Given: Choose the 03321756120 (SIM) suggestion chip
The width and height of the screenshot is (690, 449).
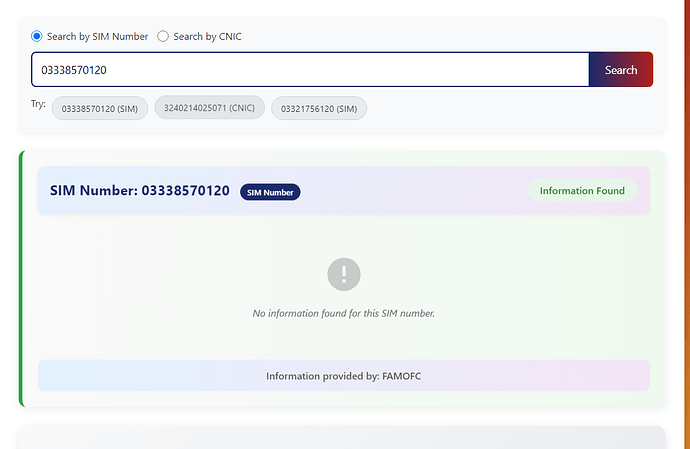Looking at the screenshot, I should click(319, 108).
